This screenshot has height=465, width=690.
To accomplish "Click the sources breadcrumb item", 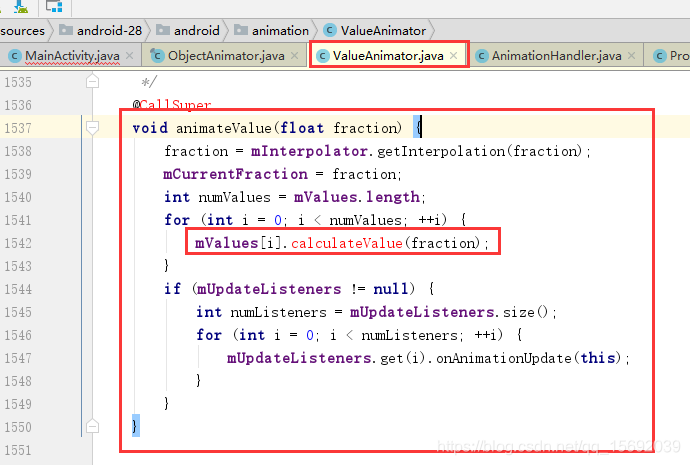I will [x=22, y=30].
